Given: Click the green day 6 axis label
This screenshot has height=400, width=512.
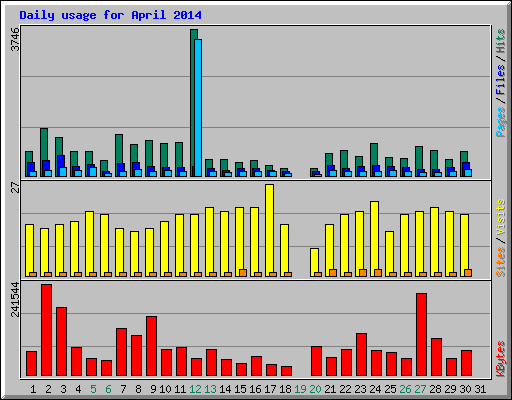Looking at the screenshot, I should pos(108,389).
